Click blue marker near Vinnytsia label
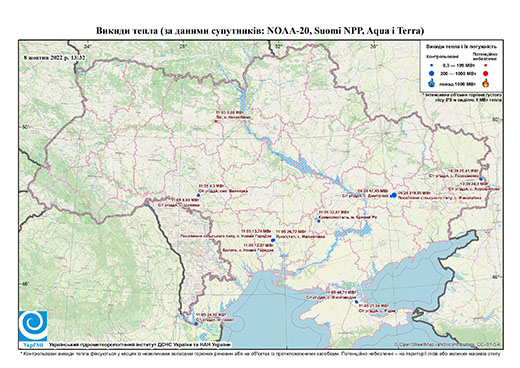 tap(198, 195)
